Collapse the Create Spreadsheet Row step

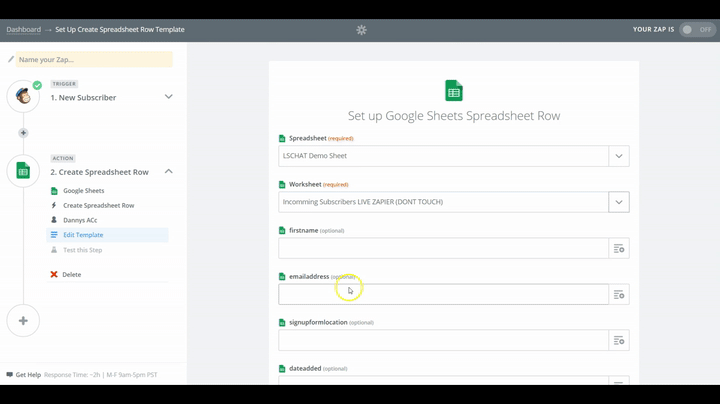point(168,171)
